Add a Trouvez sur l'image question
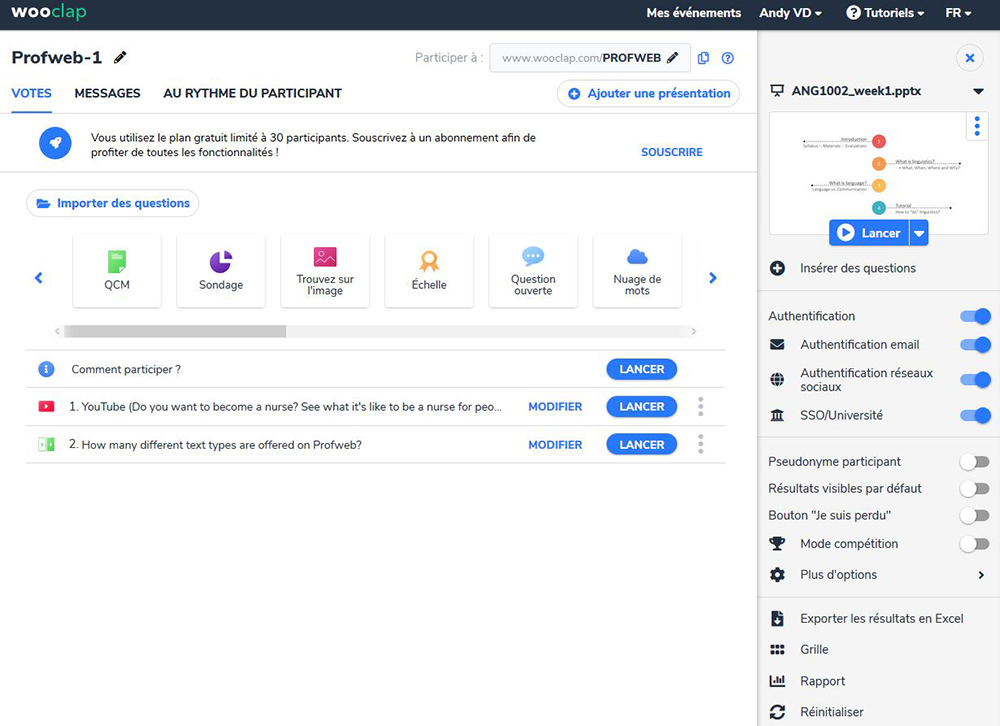Screen dimensions: 1000x726 [x=325, y=270]
